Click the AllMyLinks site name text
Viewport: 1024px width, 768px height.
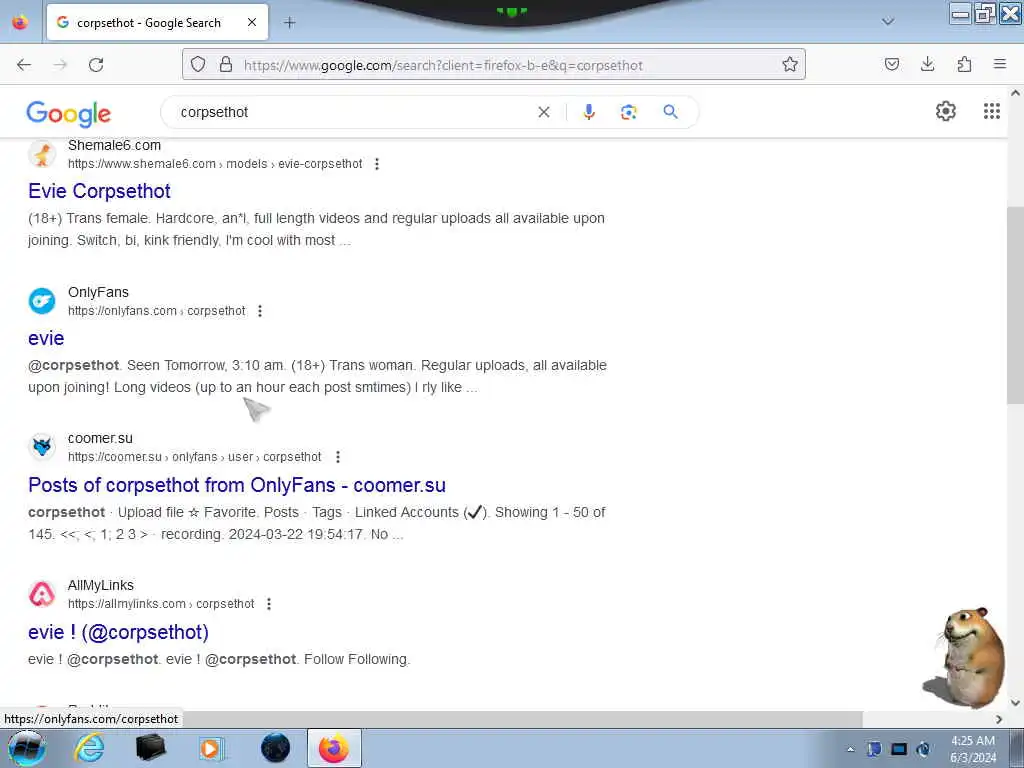(x=101, y=585)
